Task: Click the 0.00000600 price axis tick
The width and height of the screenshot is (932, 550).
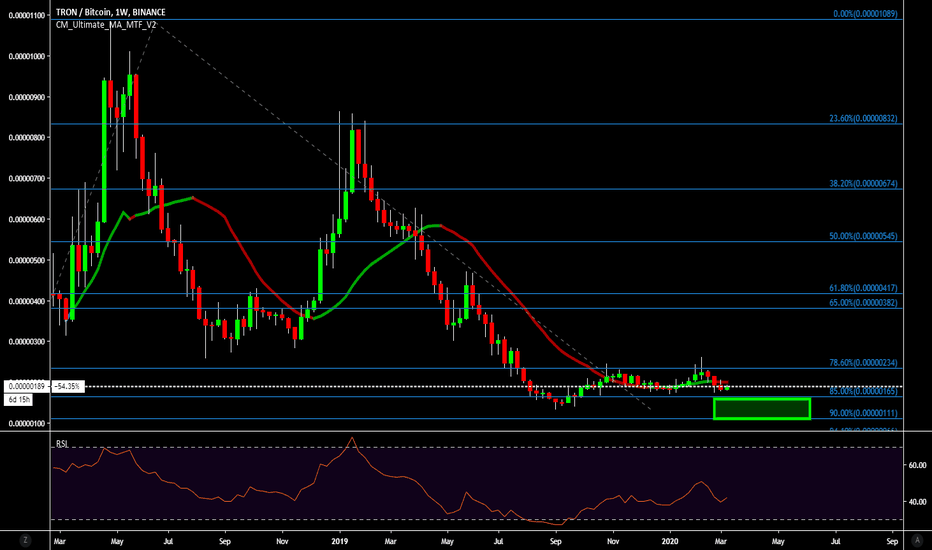Action: click(x=26, y=219)
